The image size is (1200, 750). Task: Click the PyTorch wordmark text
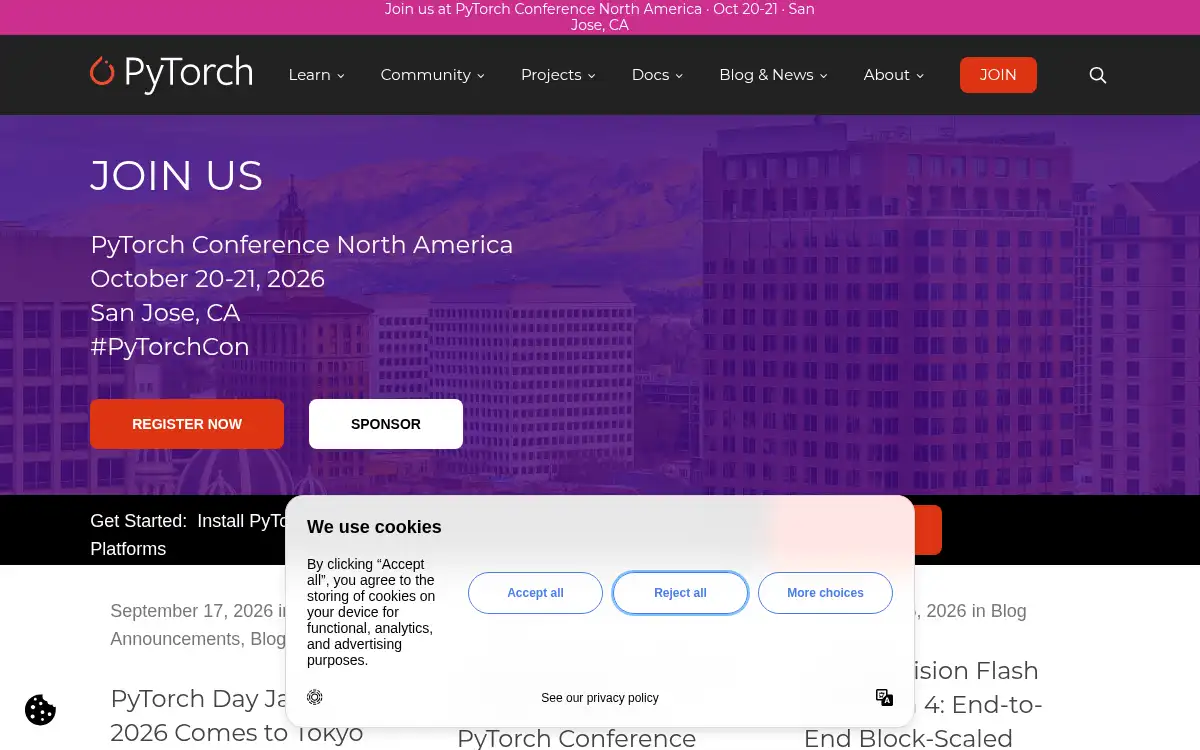[x=188, y=73]
